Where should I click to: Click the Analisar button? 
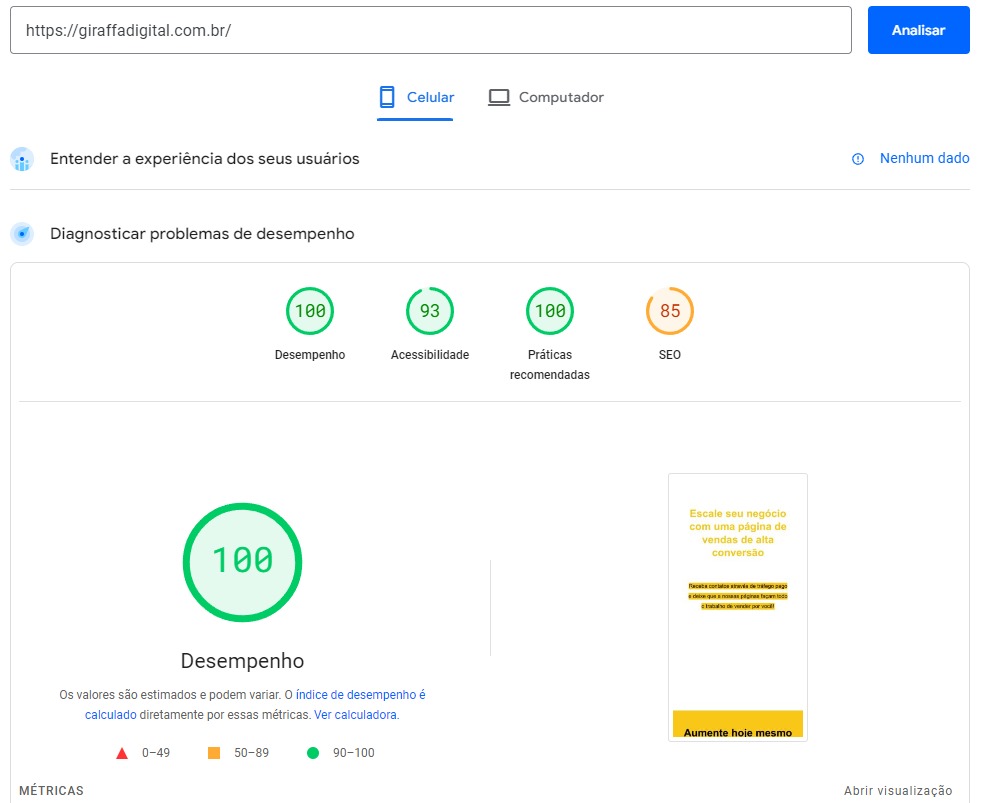coord(918,30)
